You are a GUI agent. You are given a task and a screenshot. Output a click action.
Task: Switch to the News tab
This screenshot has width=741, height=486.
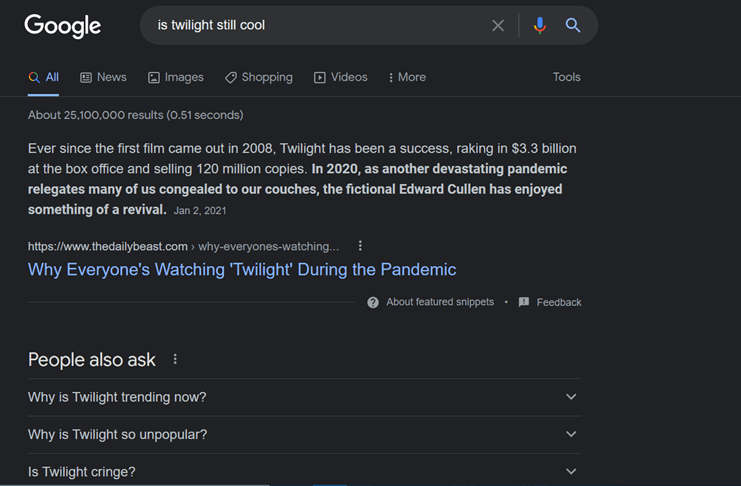pos(103,77)
